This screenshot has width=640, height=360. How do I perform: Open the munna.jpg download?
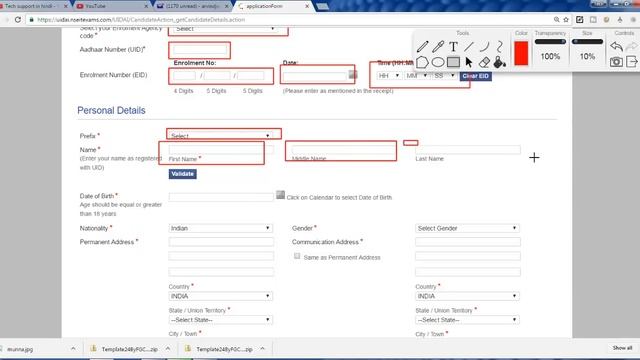20,349
